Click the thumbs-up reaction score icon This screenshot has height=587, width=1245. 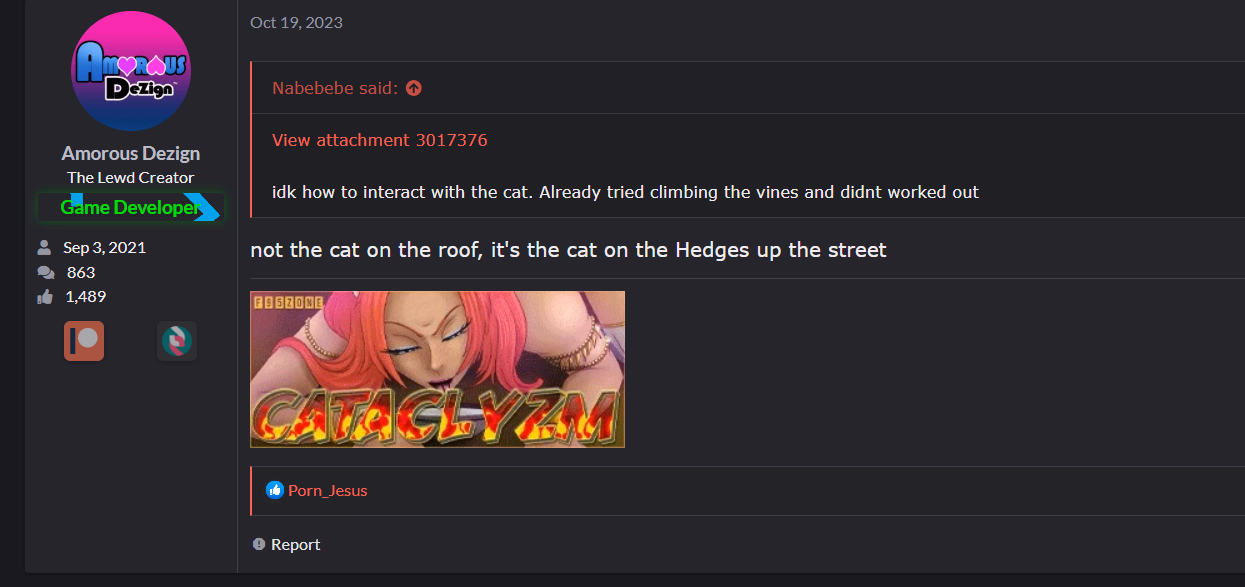coord(45,297)
